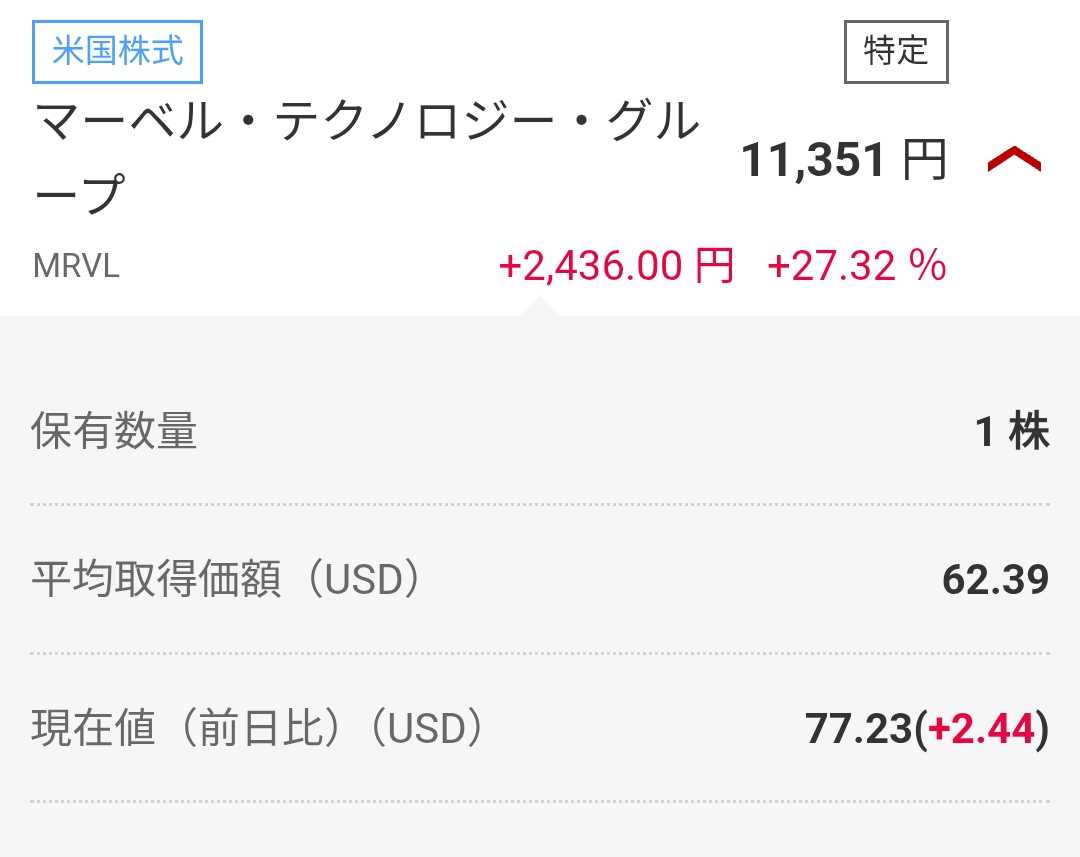Click the 1 株 holding quantity value

[1012, 432]
